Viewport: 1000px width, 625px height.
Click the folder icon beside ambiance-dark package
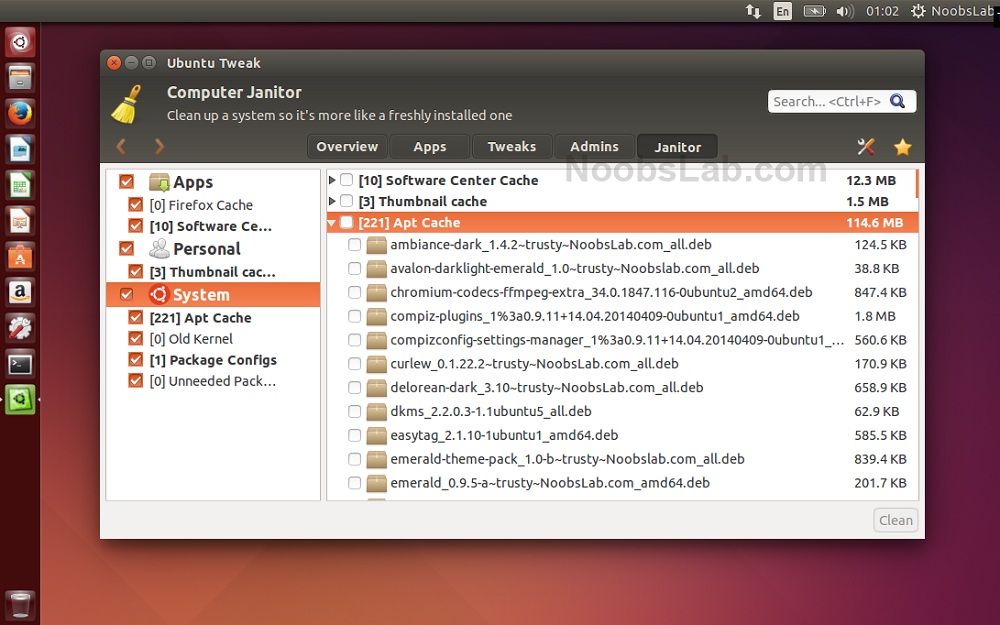point(376,245)
